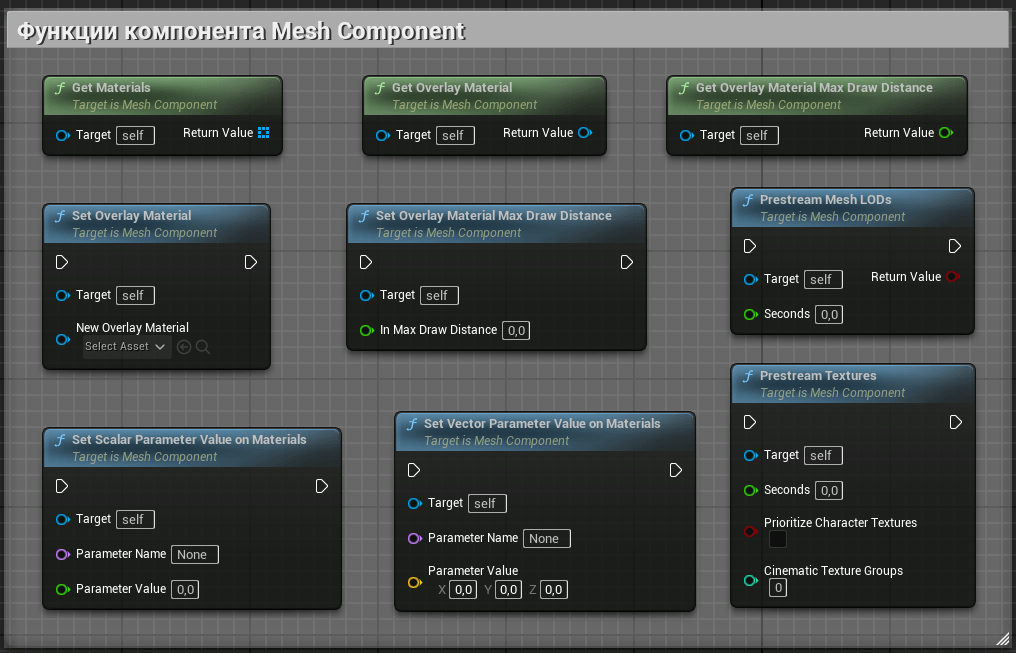Screen dimensions: 1016x653
Task: Select the Prestream Mesh LODs node header
Action: [853, 208]
